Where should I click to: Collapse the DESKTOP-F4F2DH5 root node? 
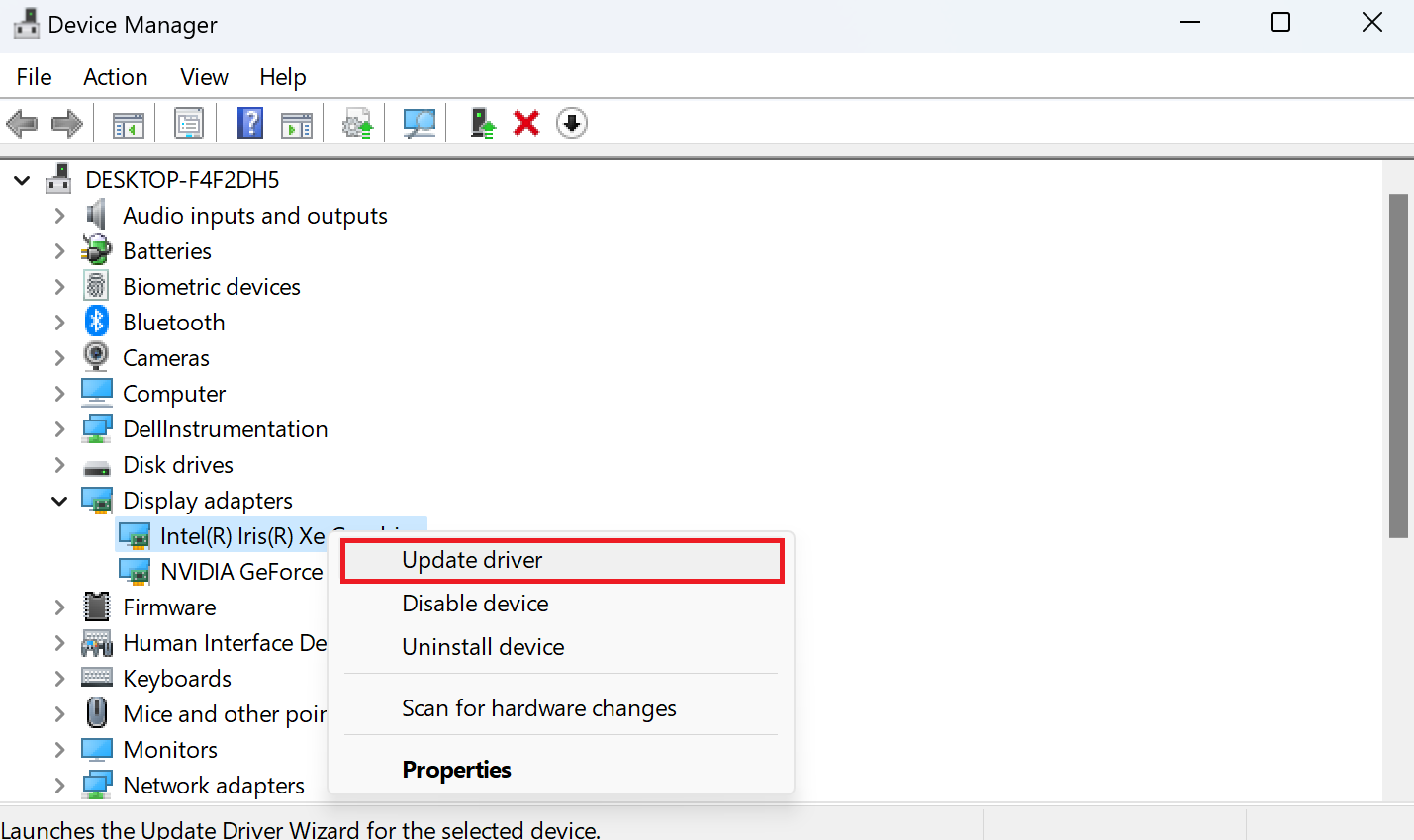21,179
